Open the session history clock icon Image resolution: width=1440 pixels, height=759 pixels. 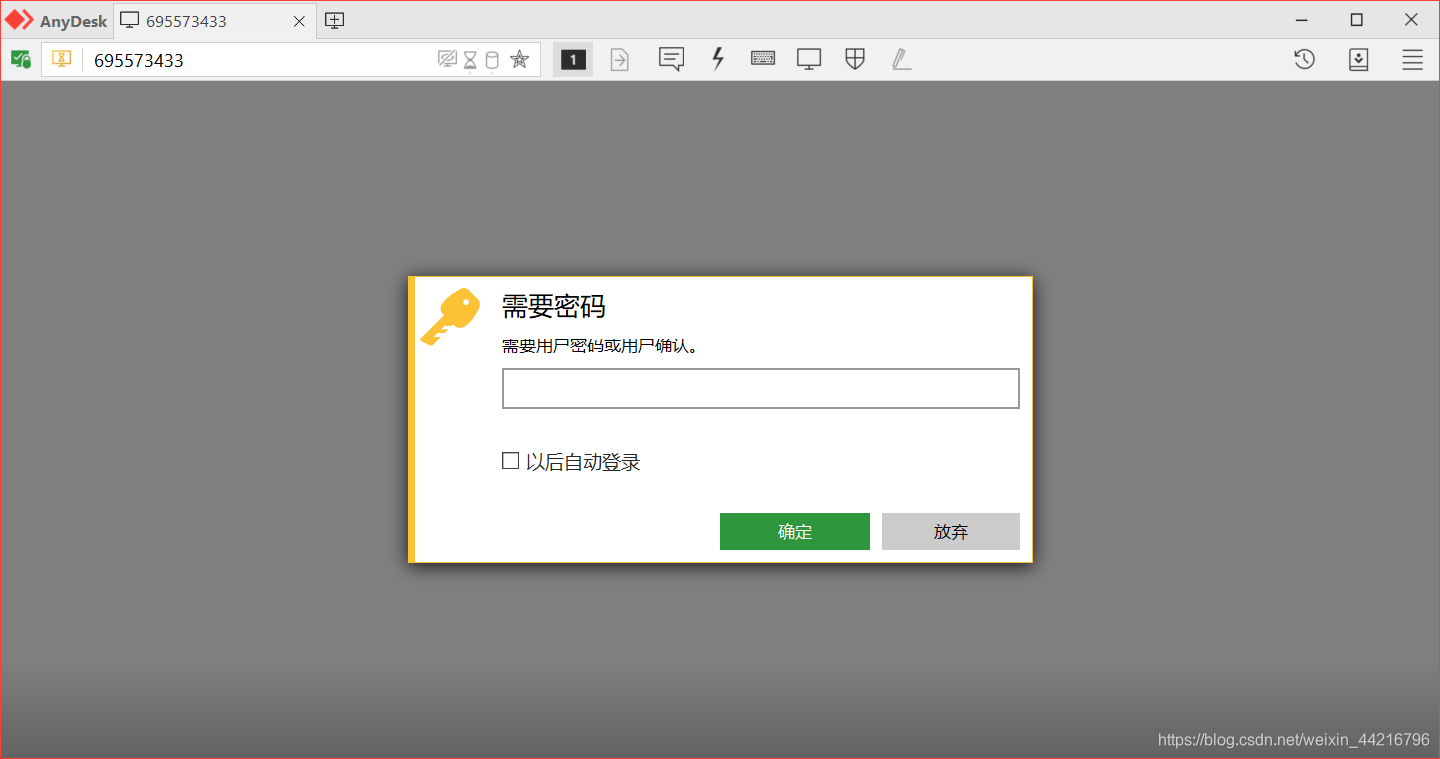click(1304, 60)
